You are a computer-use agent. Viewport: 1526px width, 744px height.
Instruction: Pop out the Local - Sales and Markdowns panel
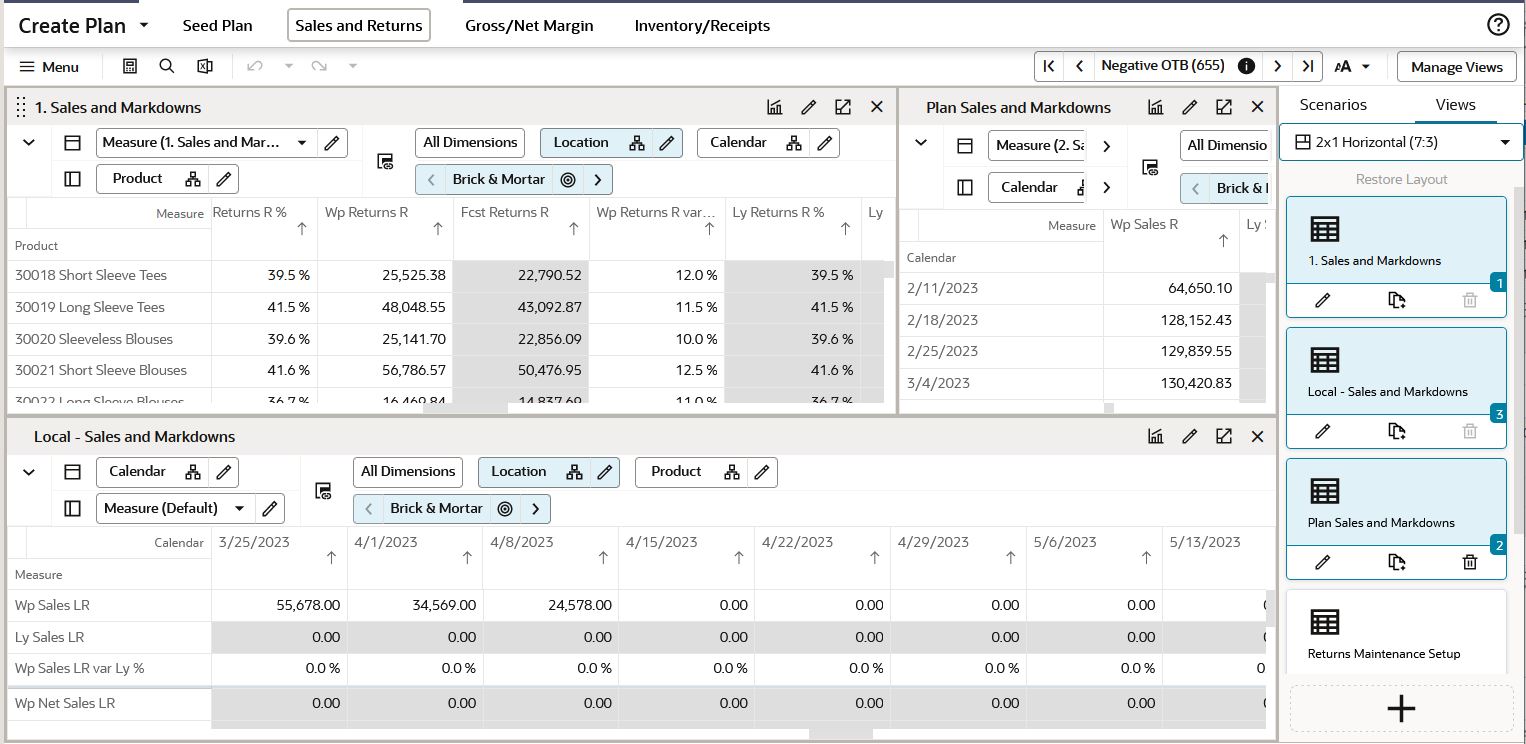(1224, 436)
